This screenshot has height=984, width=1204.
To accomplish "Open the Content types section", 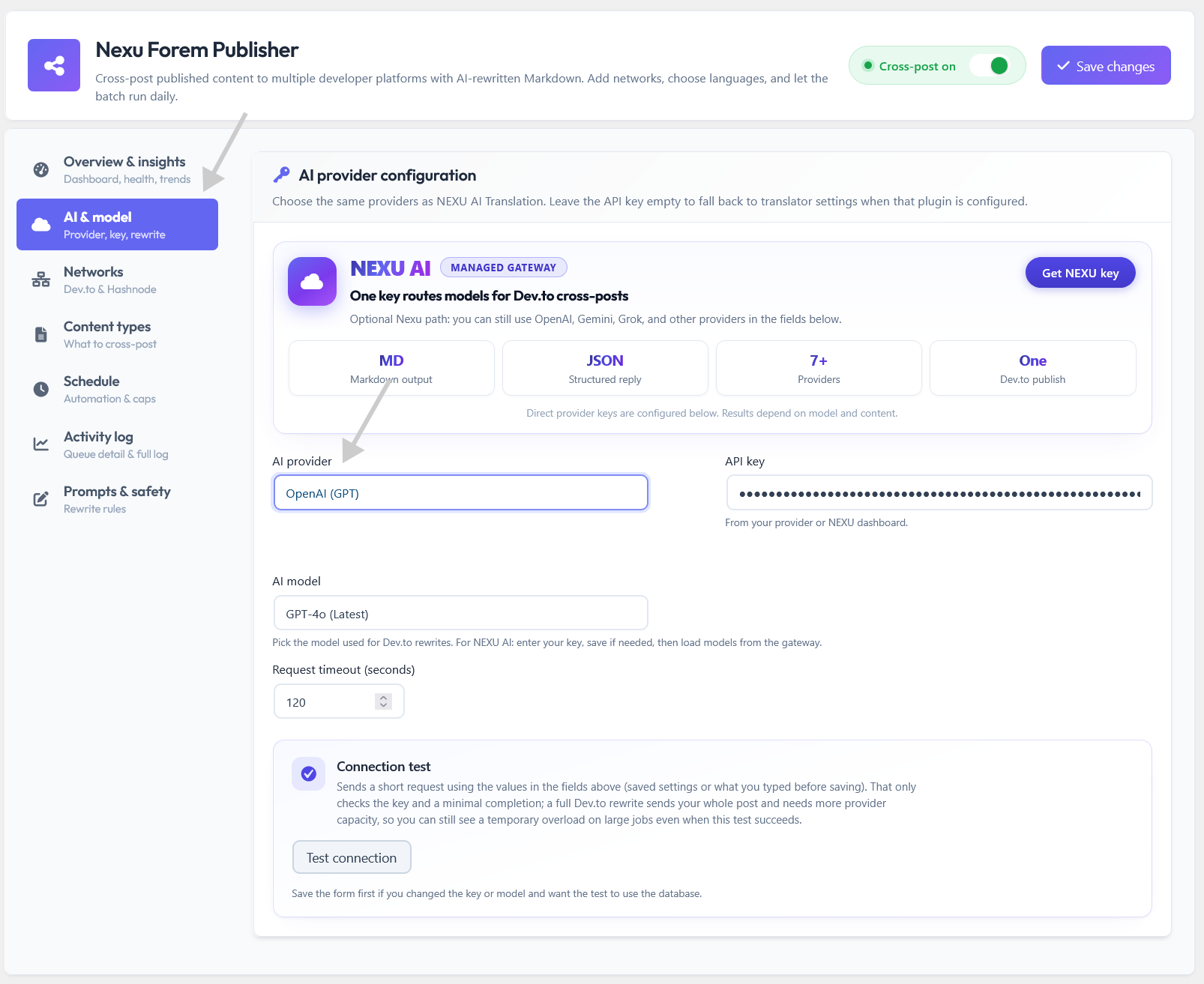I will pyautogui.click(x=118, y=334).
